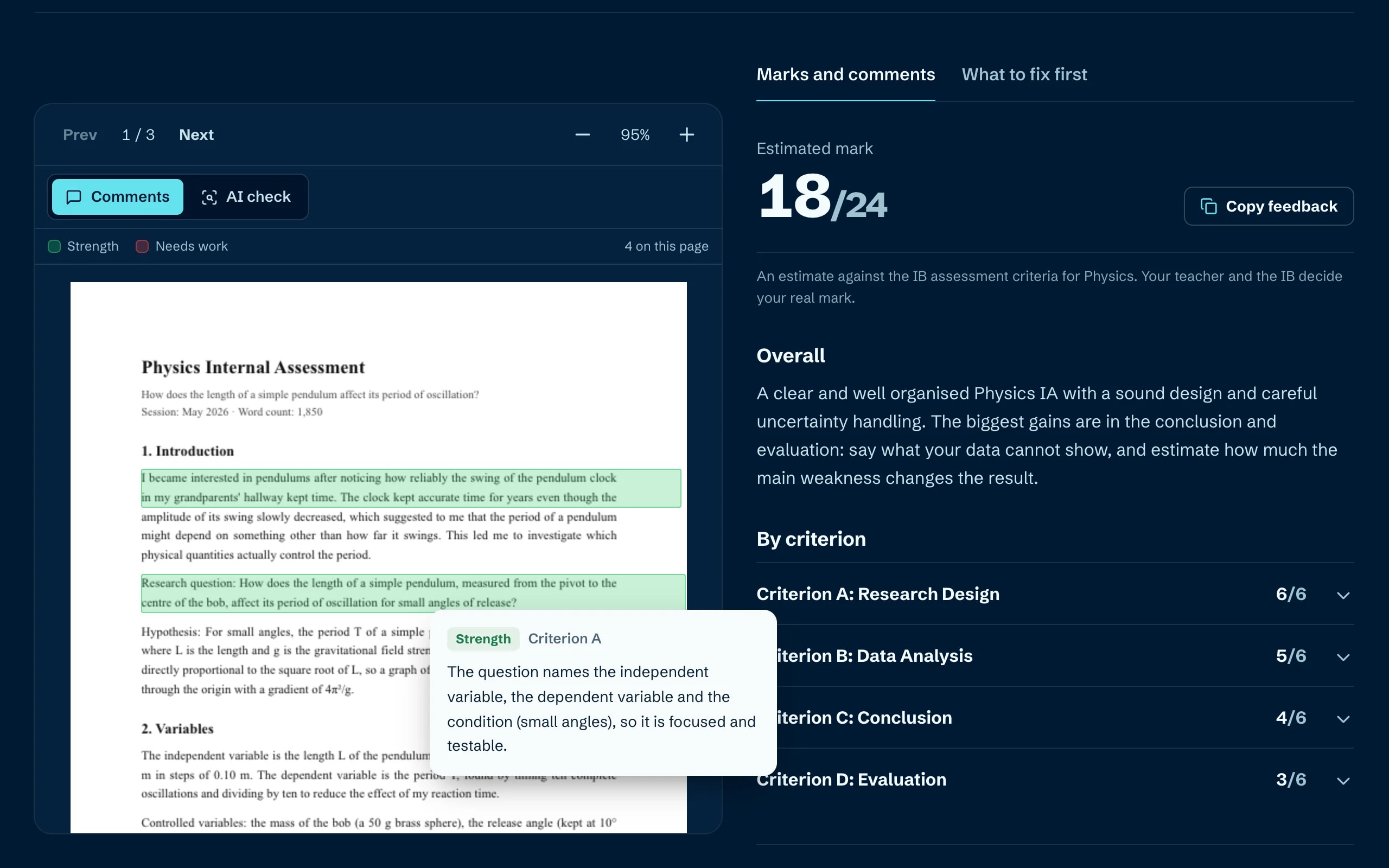Click the zoom in plus icon
Viewport: 1389px width, 868px height.
686,135
